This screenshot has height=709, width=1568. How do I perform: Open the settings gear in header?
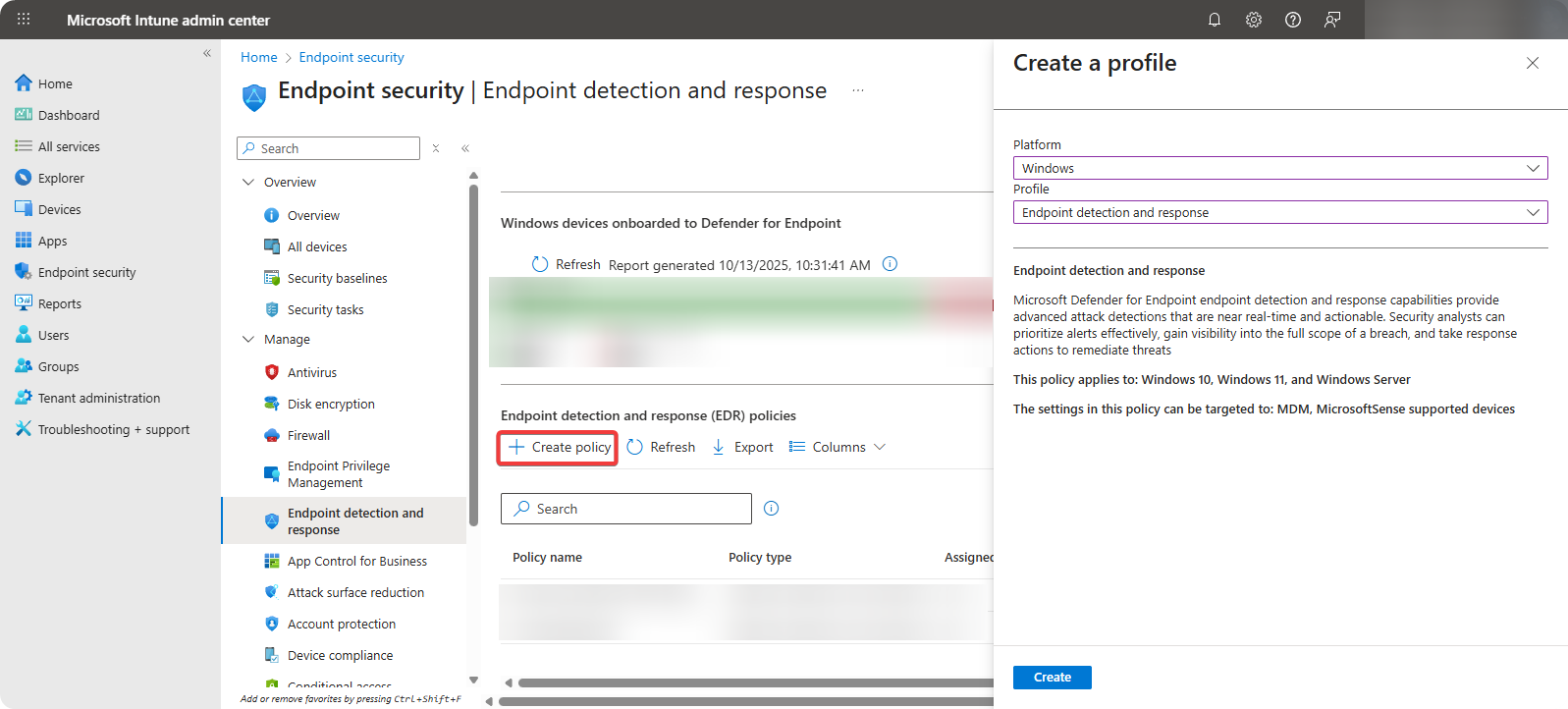tap(1254, 20)
